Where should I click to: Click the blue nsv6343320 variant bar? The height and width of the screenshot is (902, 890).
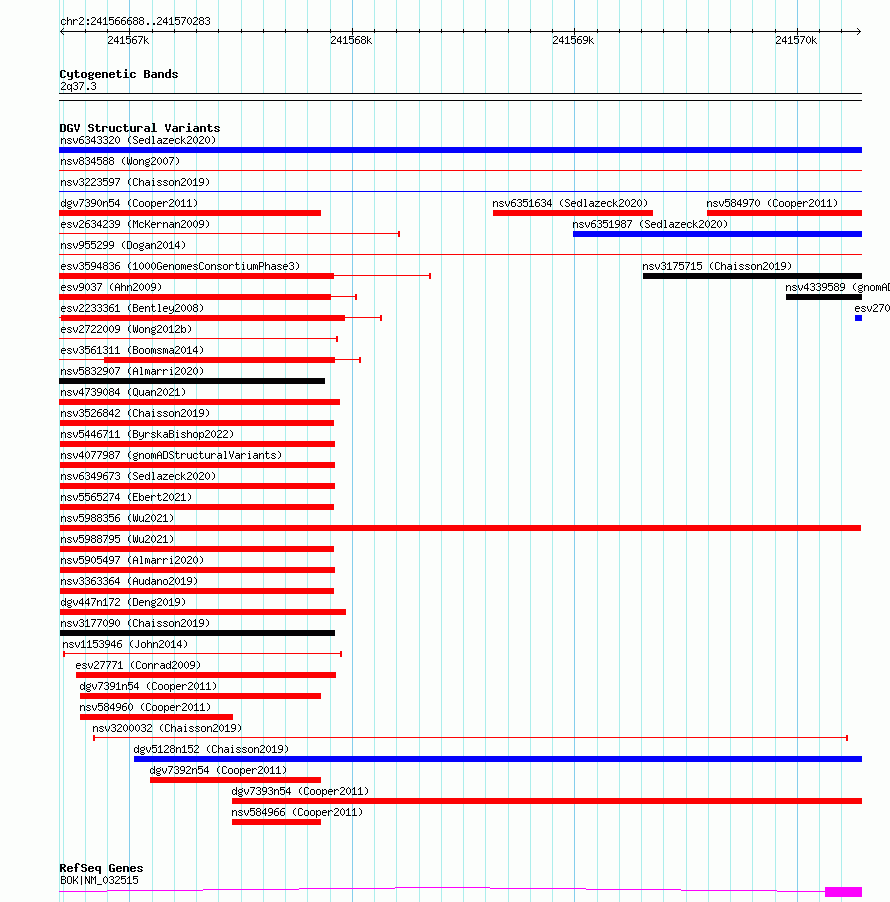(460, 150)
